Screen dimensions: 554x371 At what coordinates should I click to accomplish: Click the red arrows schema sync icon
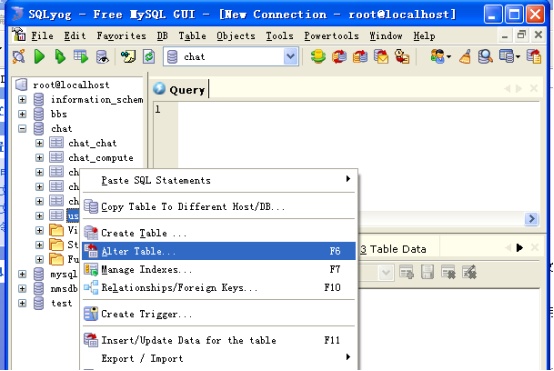click(x=339, y=57)
